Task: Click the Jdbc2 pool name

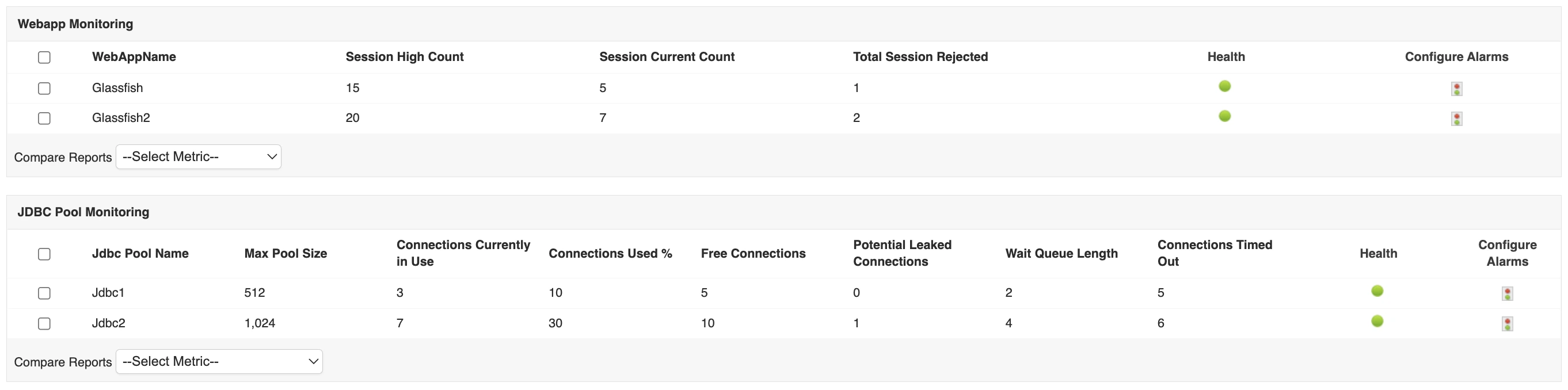Action: tap(108, 323)
